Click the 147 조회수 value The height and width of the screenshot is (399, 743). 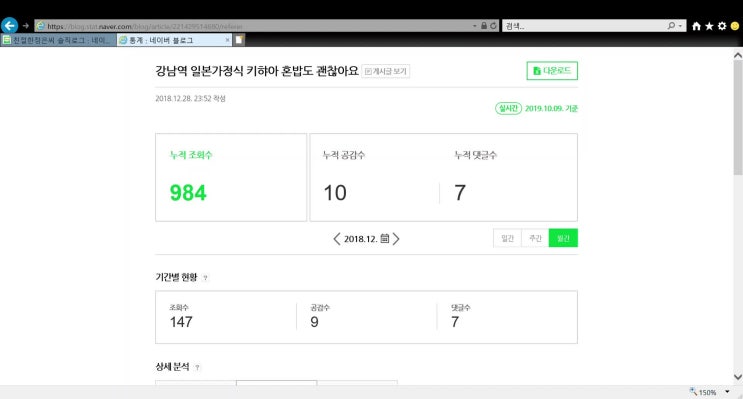coord(181,322)
